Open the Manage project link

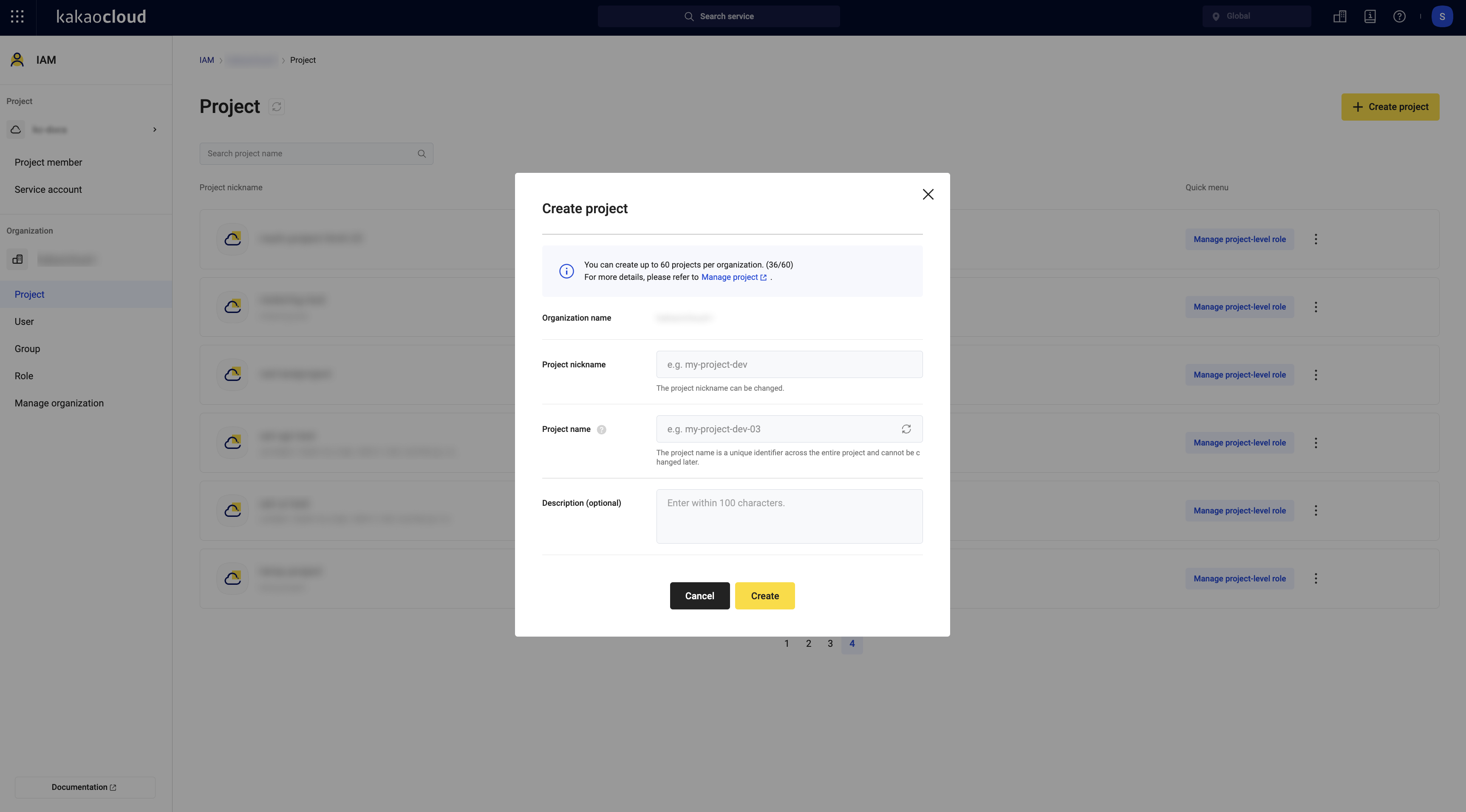pos(733,277)
